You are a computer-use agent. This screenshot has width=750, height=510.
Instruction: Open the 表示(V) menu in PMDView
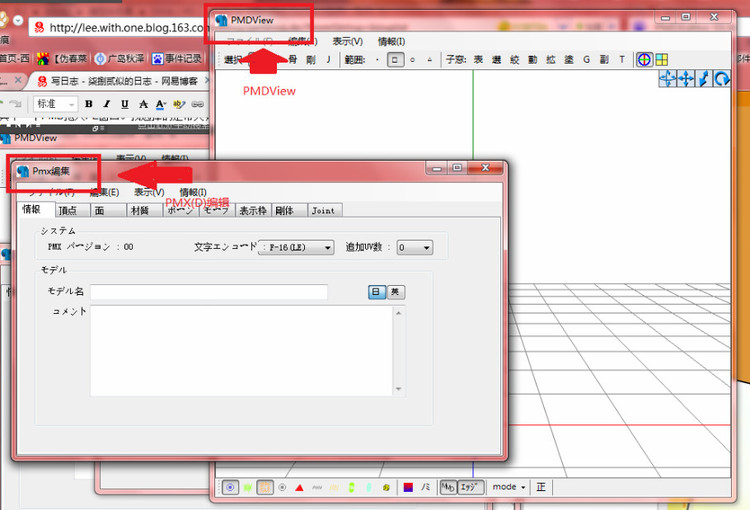[348, 42]
